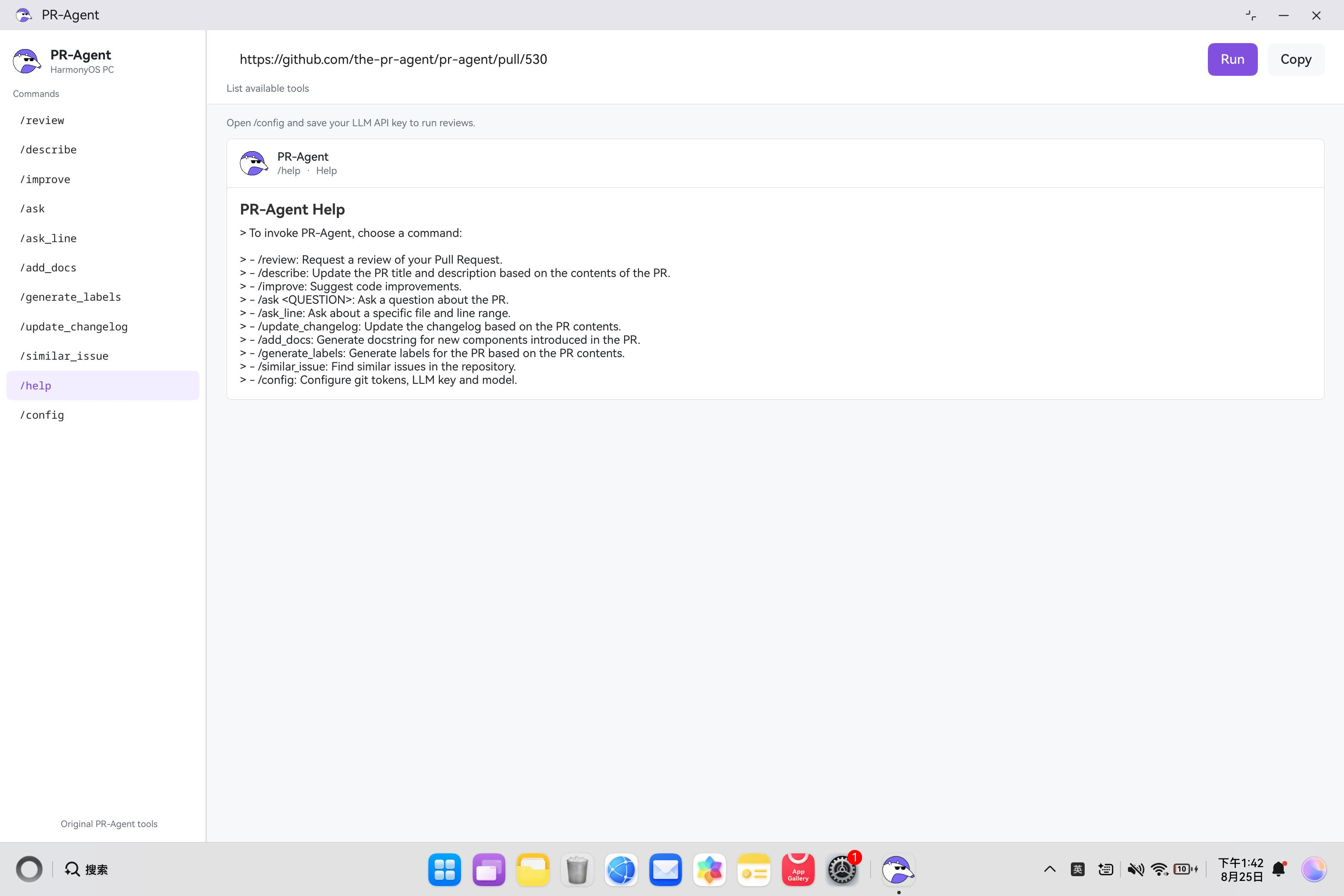The width and height of the screenshot is (1344, 896).
Task: Open the purple multi-window app in the dock
Action: (x=488, y=869)
